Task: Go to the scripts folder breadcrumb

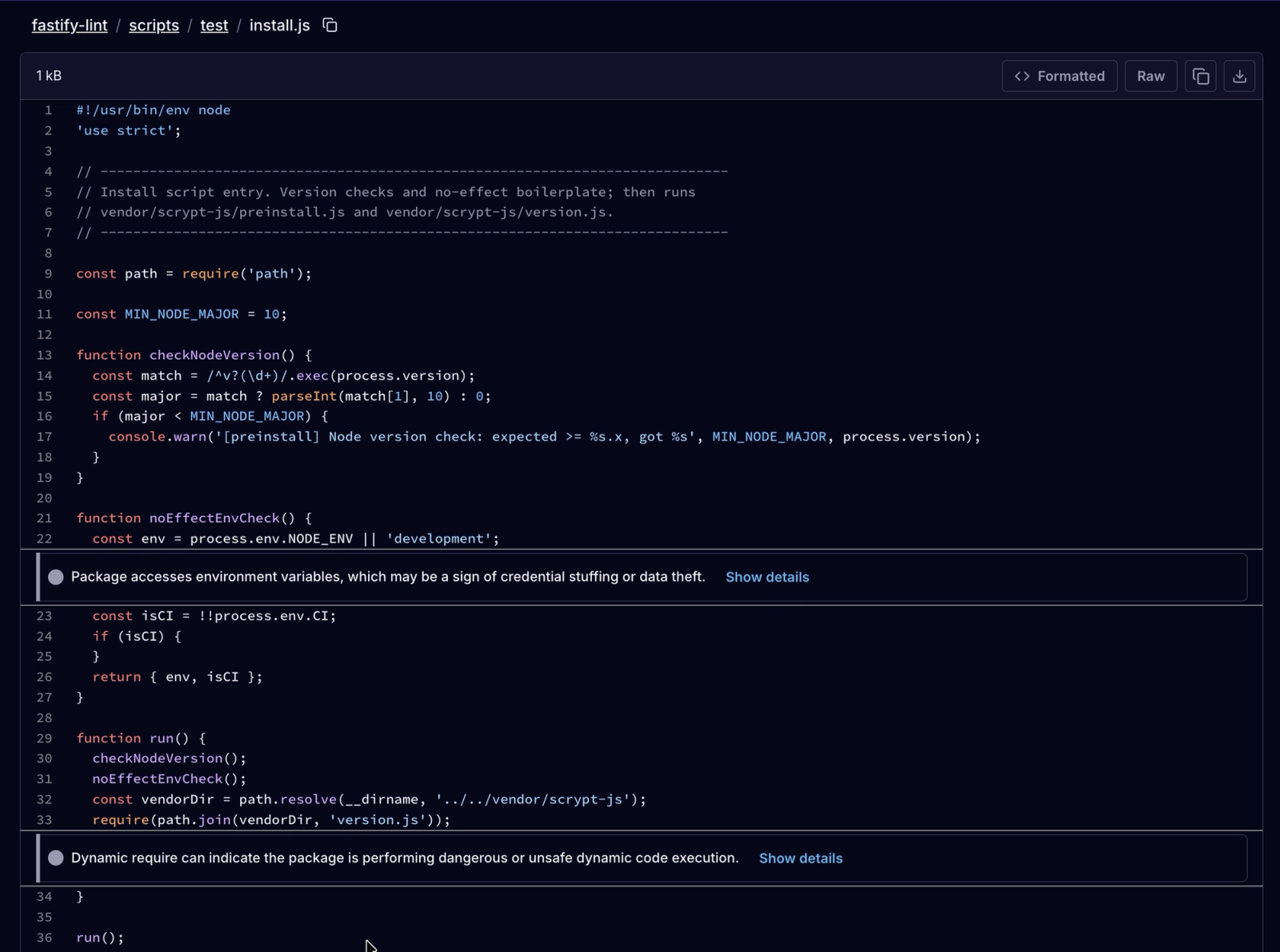Action: [x=154, y=26]
